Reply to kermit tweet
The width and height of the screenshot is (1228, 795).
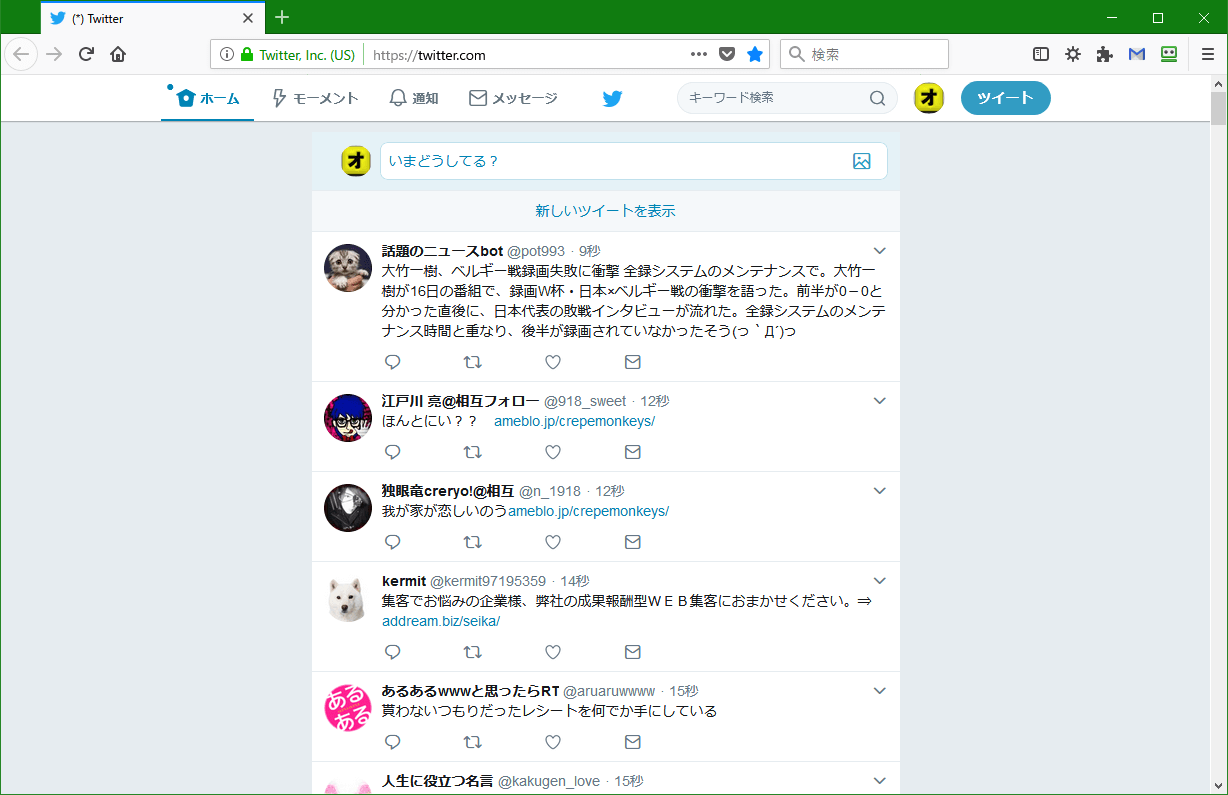(x=393, y=652)
